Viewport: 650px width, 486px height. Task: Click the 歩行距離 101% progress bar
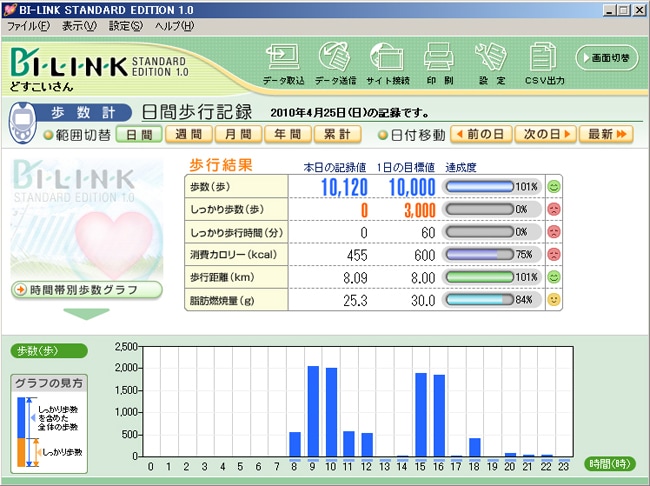pyautogui.click(x=480, y=277)
